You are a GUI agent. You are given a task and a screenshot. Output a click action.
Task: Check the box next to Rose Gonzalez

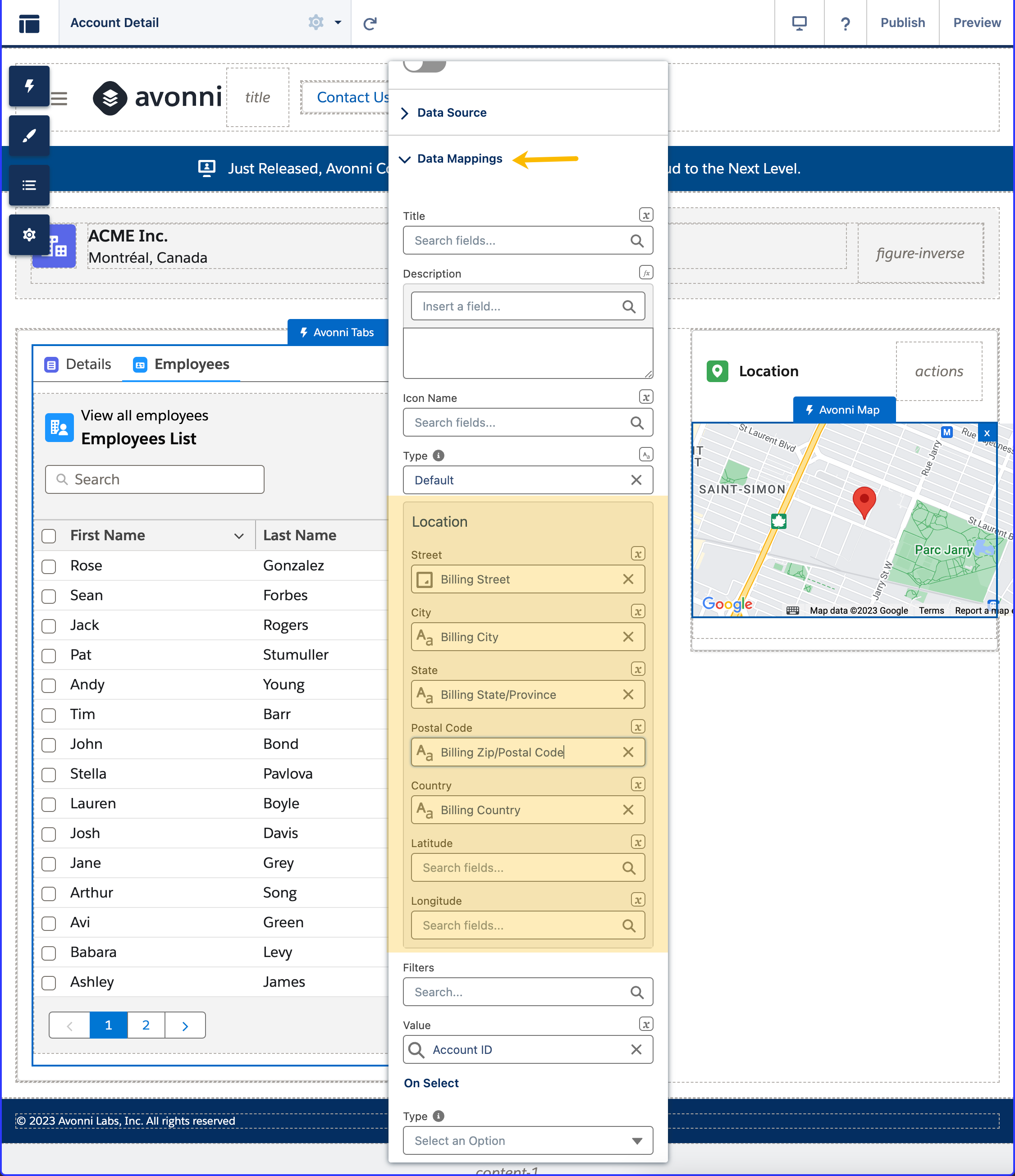49,566
